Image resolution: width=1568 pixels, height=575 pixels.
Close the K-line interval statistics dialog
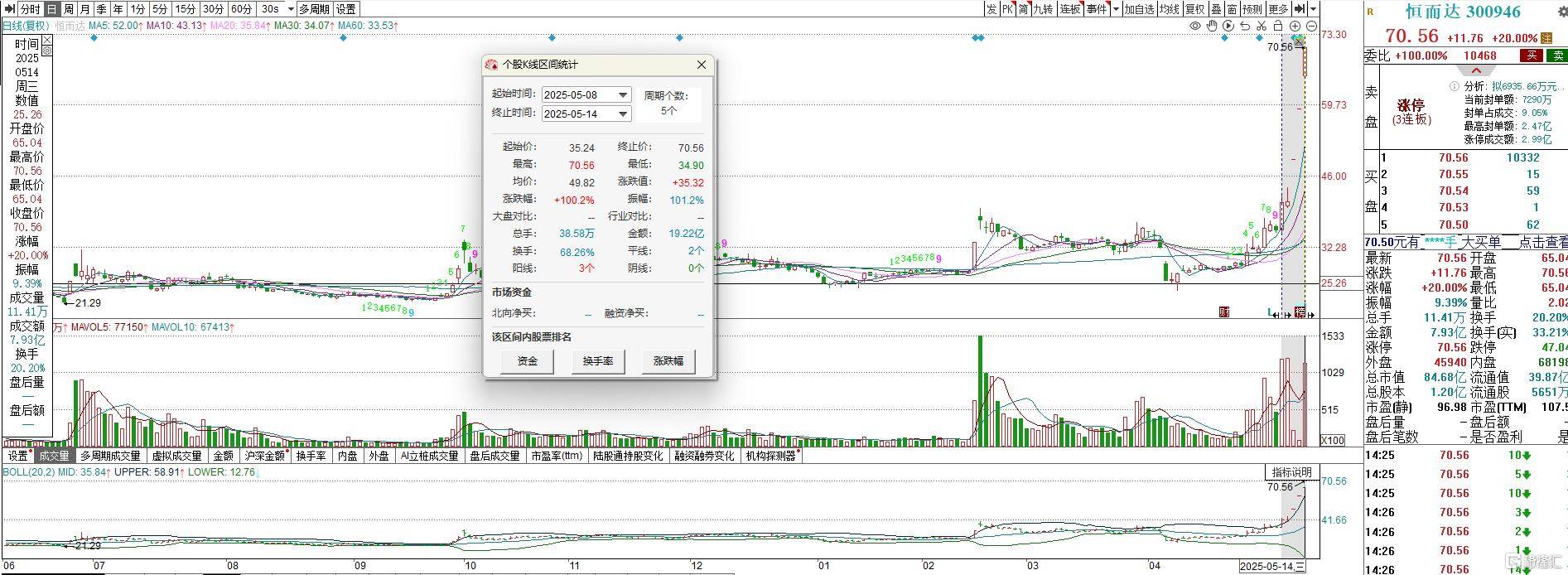point(702,65)
